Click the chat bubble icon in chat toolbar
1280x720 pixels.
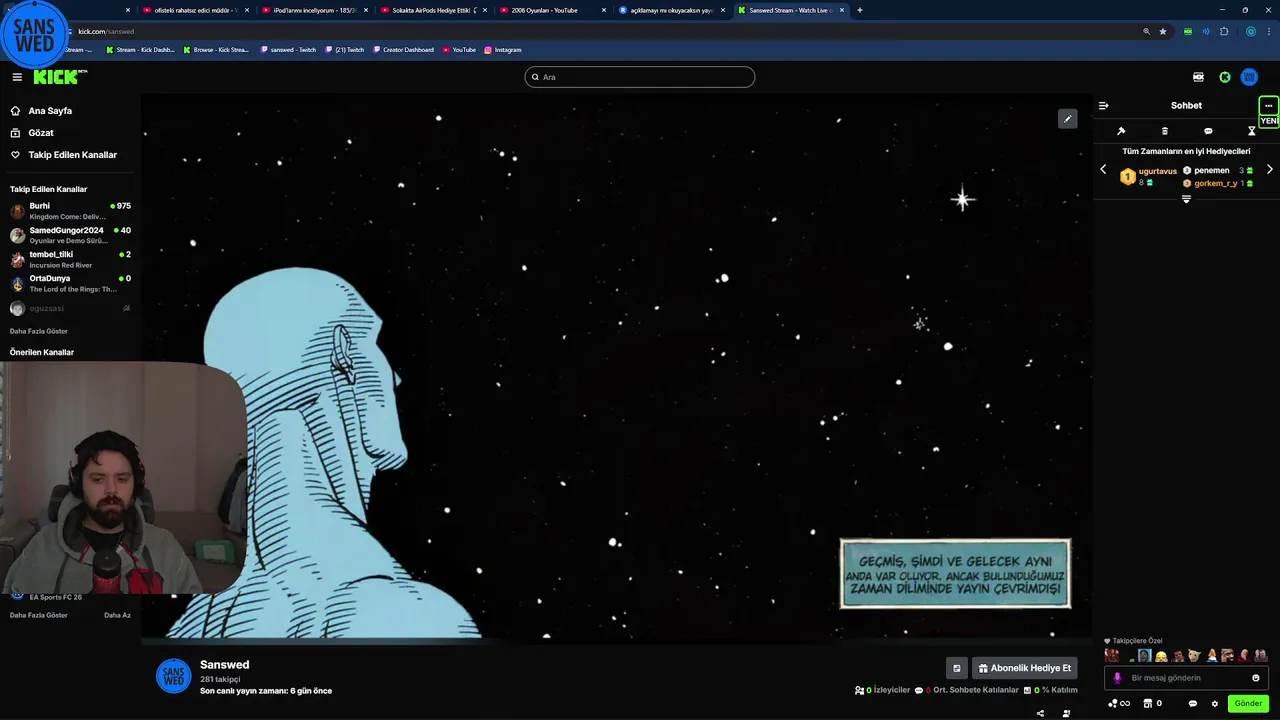(x=1208, y=131)
